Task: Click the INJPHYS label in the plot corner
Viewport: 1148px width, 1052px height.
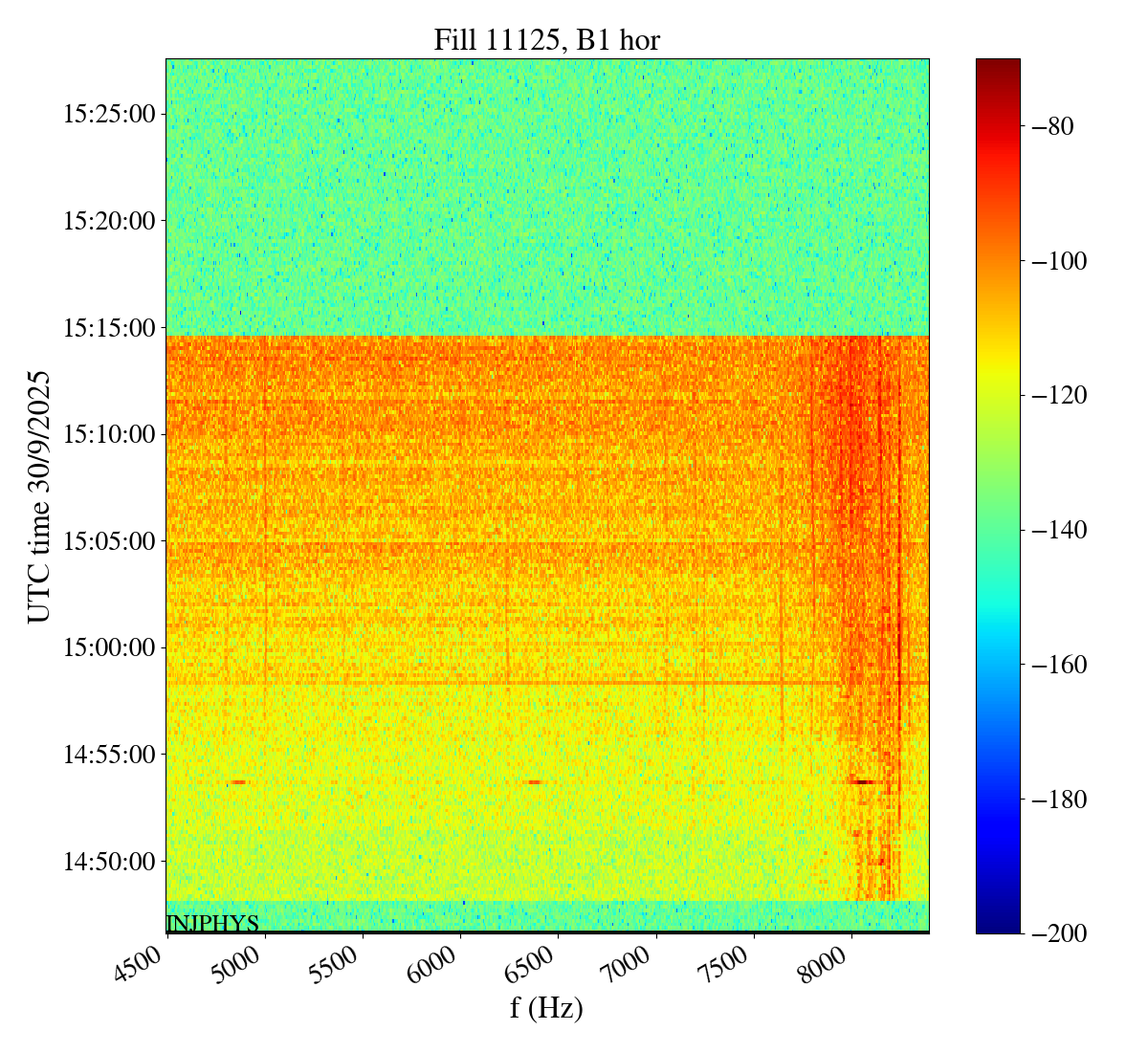Action: point(212,924)
